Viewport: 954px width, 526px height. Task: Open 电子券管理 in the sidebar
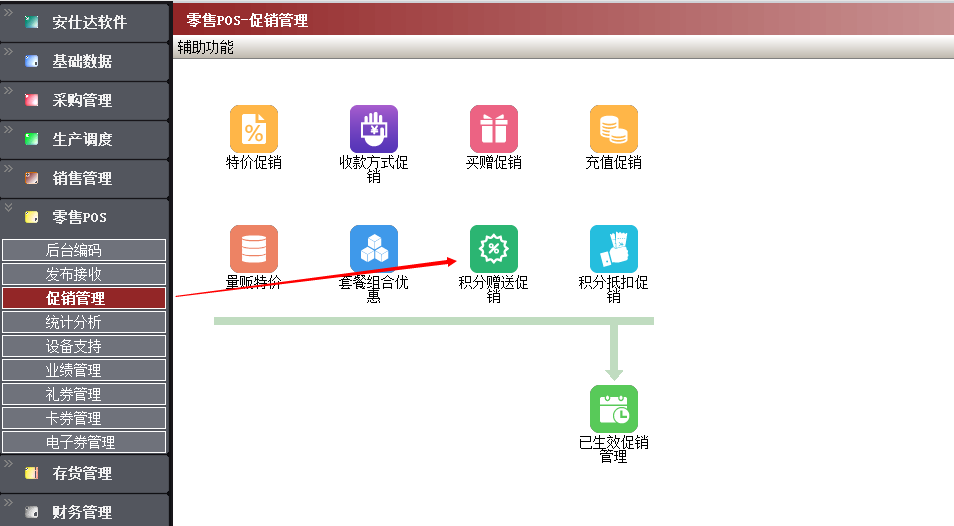84,442
